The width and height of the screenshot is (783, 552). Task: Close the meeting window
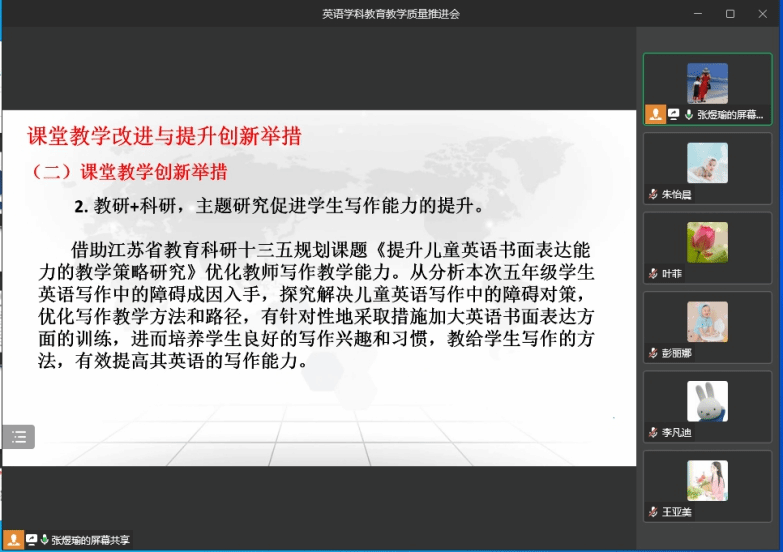[x=763, y=14]
